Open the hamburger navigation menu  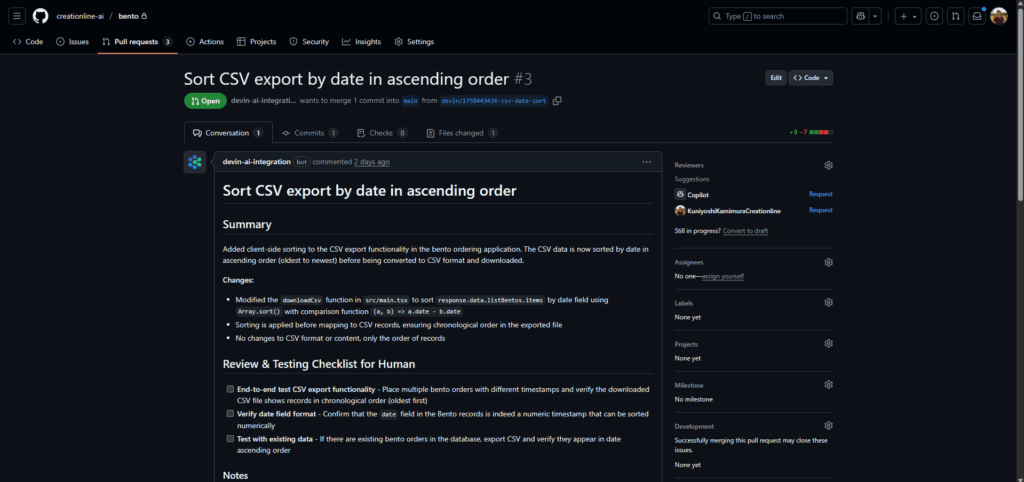coord(18,16)
